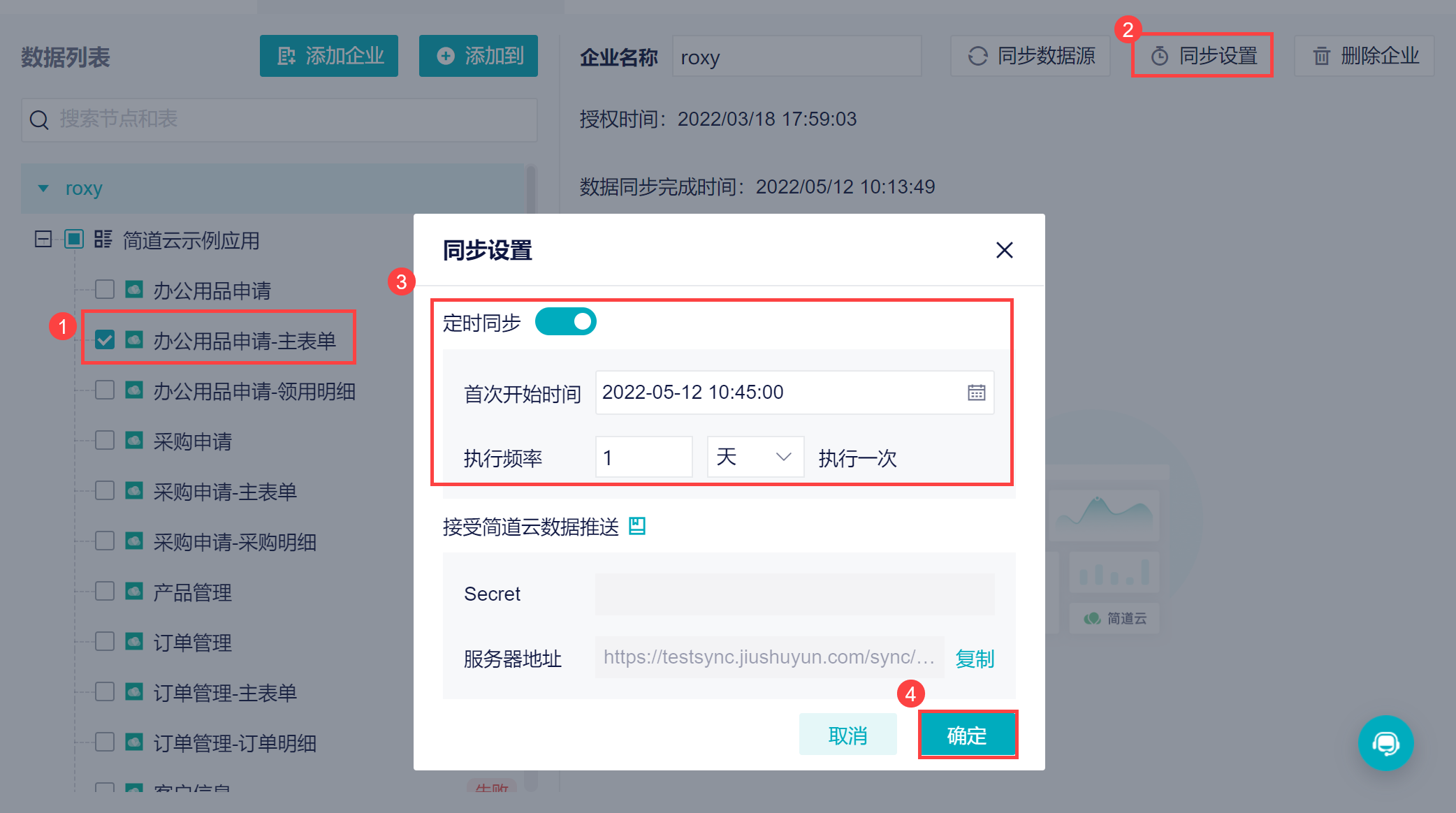Open the 天 frequency unit dropdown
The width and height of the screenshot is (1456, 813).
click(755, 457)
